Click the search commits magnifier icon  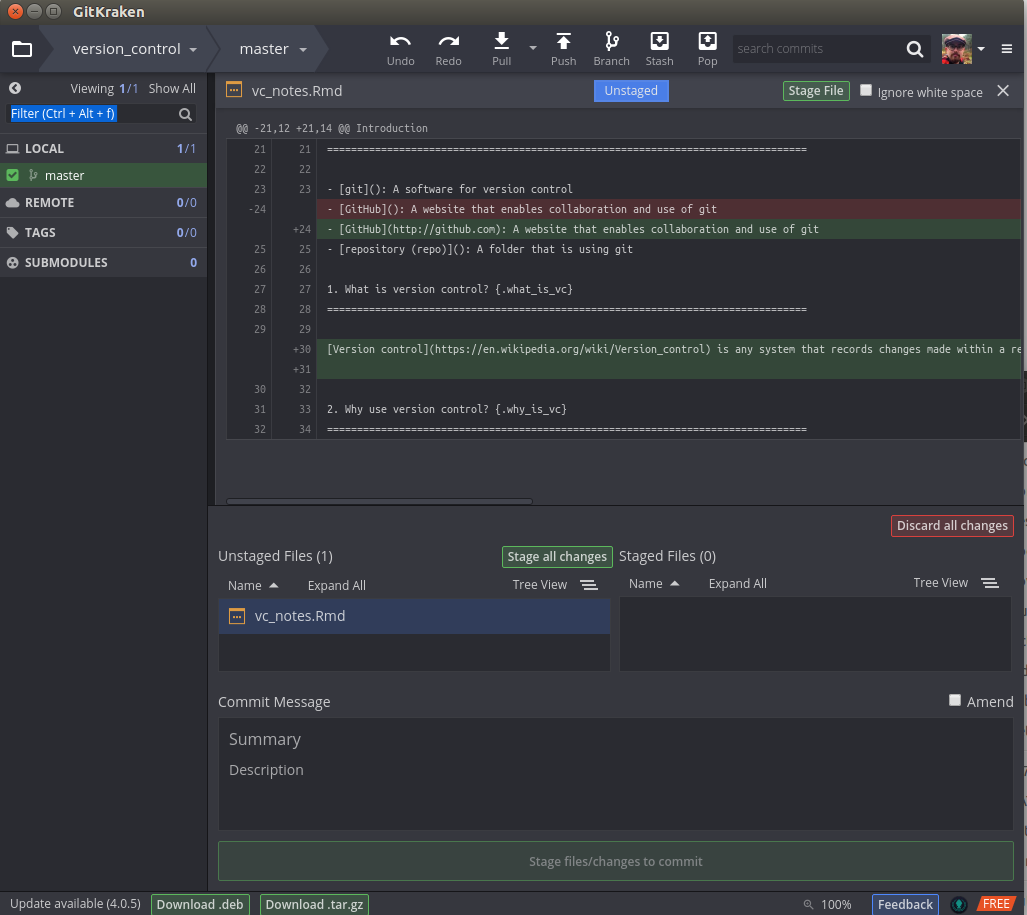click(x=915, y=49)
